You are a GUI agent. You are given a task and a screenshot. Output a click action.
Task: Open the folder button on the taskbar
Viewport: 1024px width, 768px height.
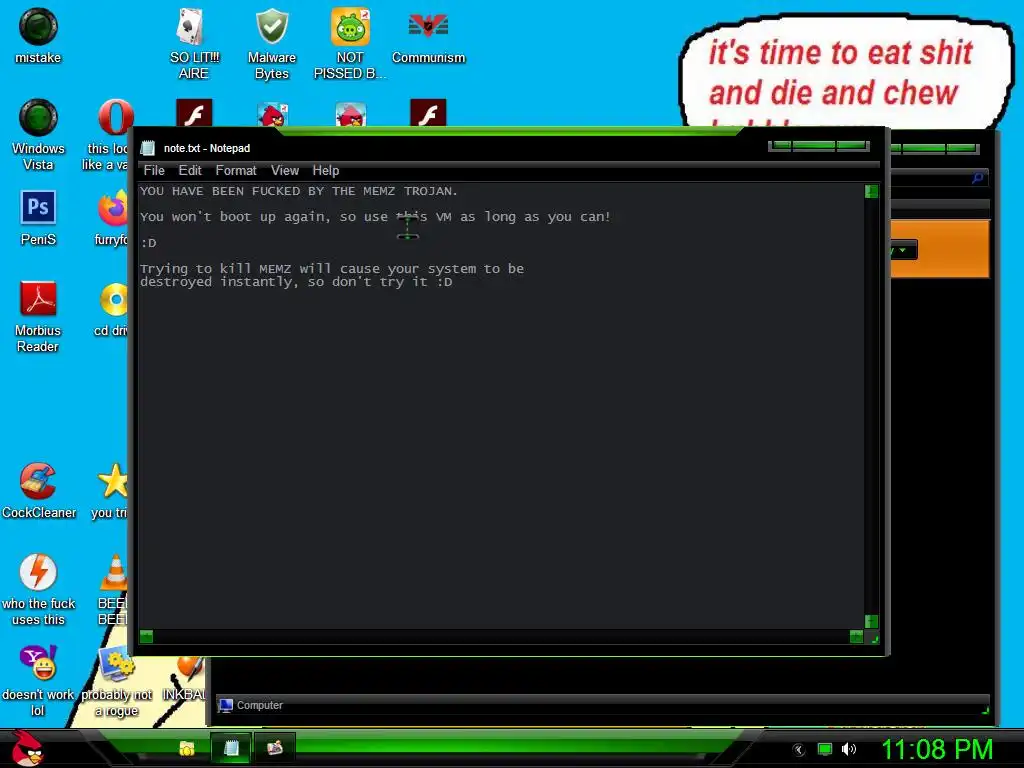click(187, 748)
